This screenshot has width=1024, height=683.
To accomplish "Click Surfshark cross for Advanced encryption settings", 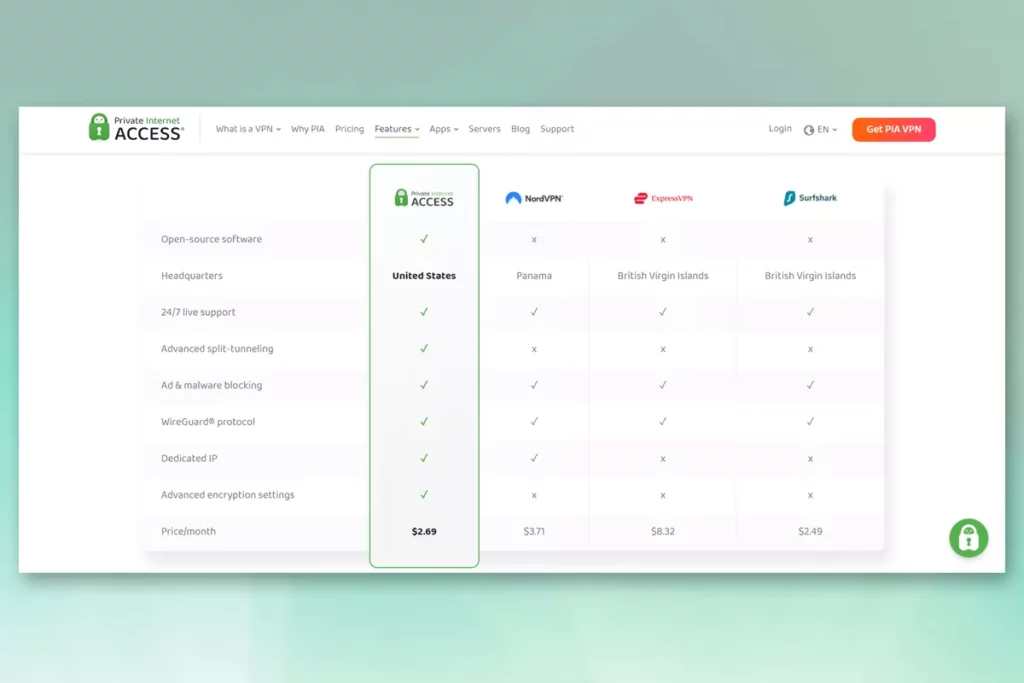I will (x=810, y=496).
